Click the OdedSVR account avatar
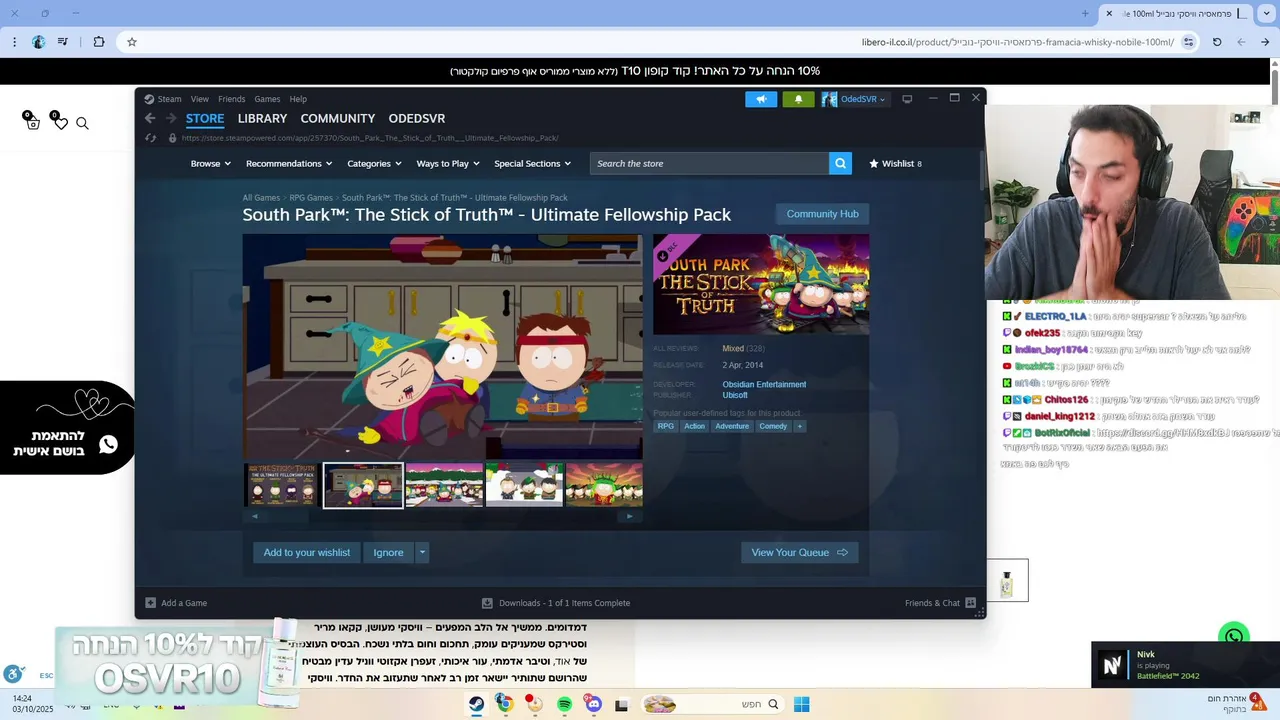Viewport: 1280px width, 720px height. click(829, 99)
